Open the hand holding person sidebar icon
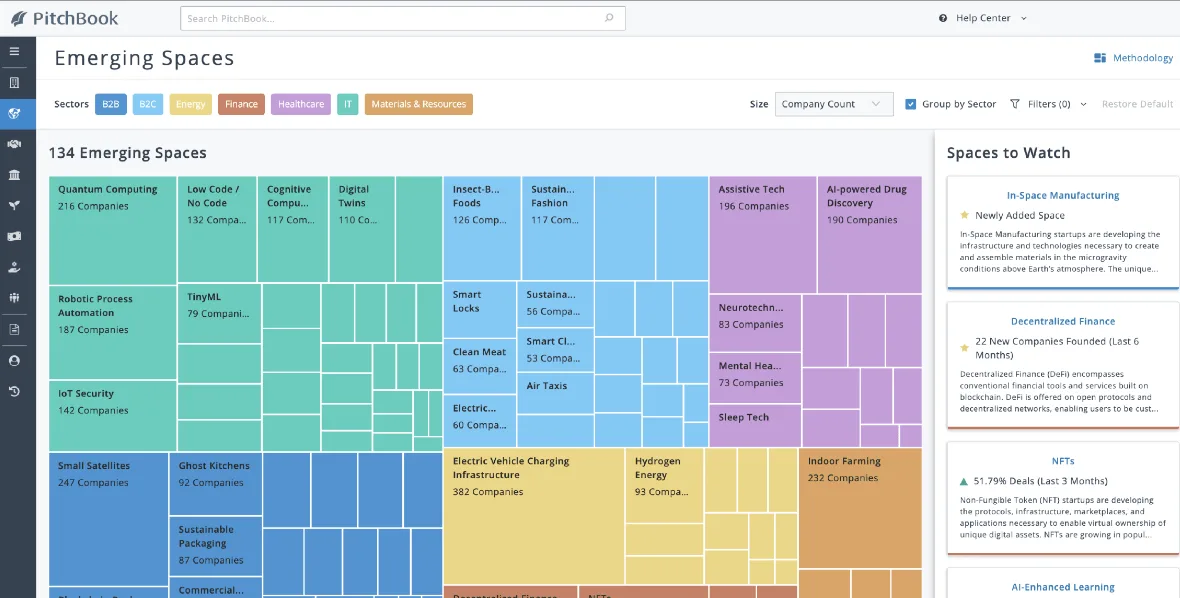Image resolution: width=1180 pixels, height=598 pixels. click(14, 267)
